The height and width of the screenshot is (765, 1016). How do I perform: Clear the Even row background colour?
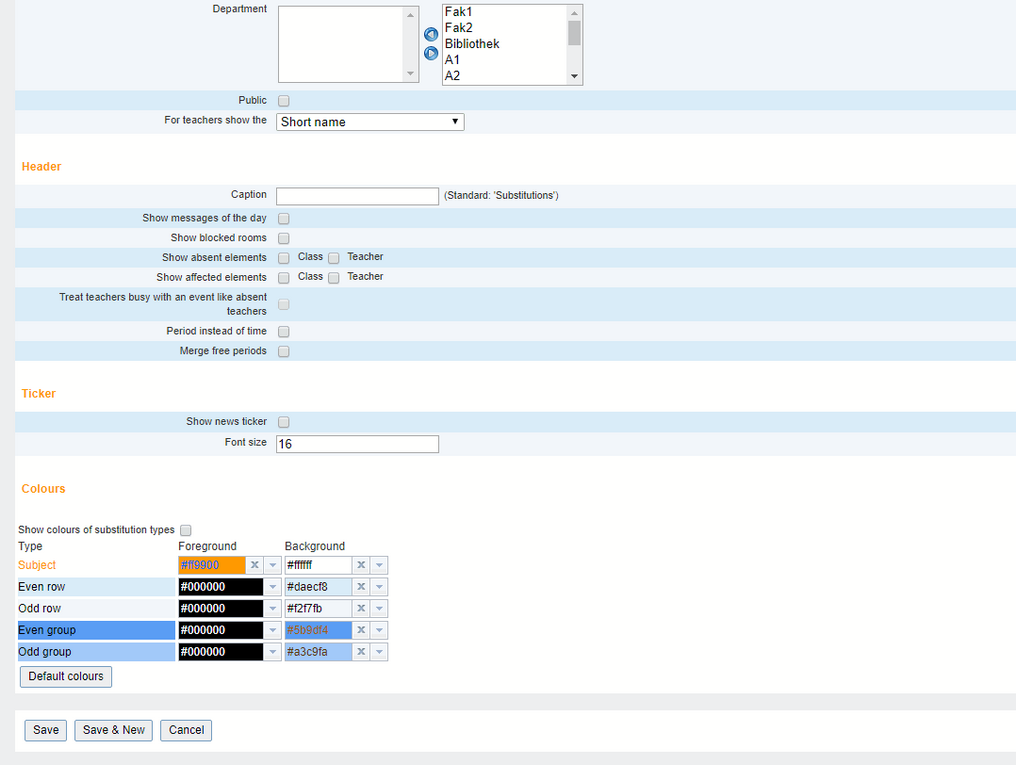tap(361, 587)
